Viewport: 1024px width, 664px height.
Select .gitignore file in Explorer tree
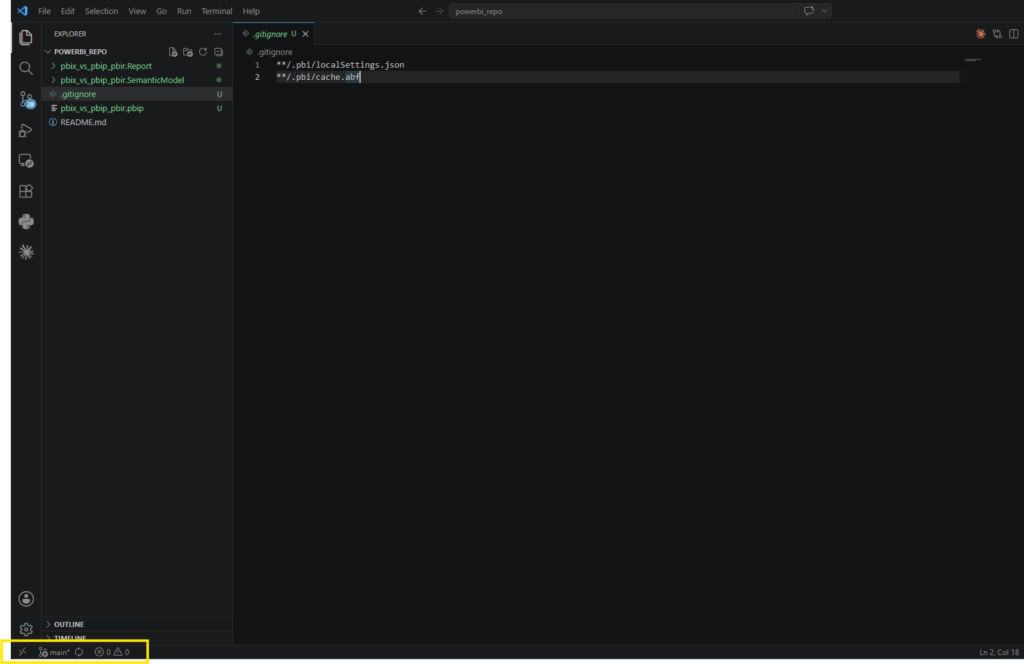point(137,94)
